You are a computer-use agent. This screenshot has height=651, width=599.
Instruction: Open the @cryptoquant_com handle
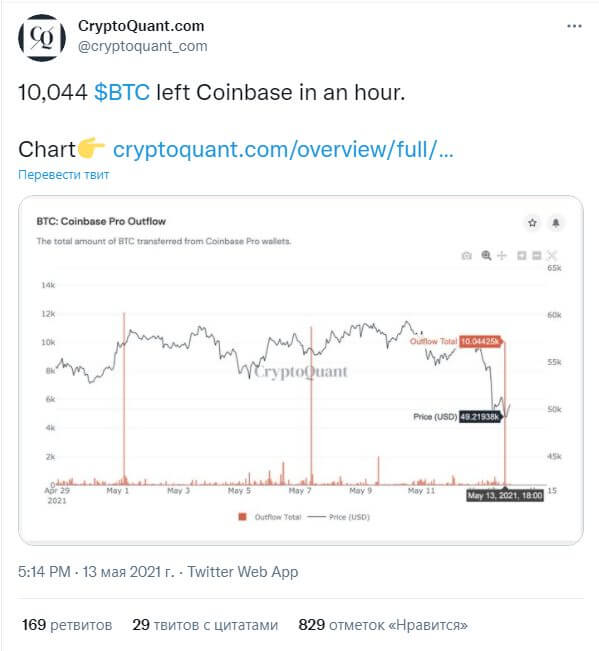click(x=143, y=46)
